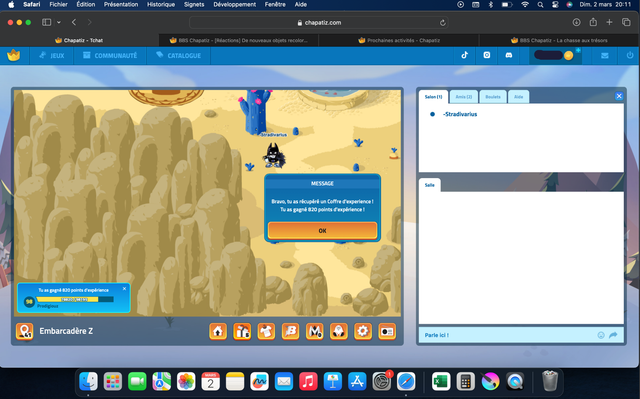Image resolution: width=640 pixels, height=399 pixels.
Task: Open the Développement menu
Action: click(x=234, y=4)
